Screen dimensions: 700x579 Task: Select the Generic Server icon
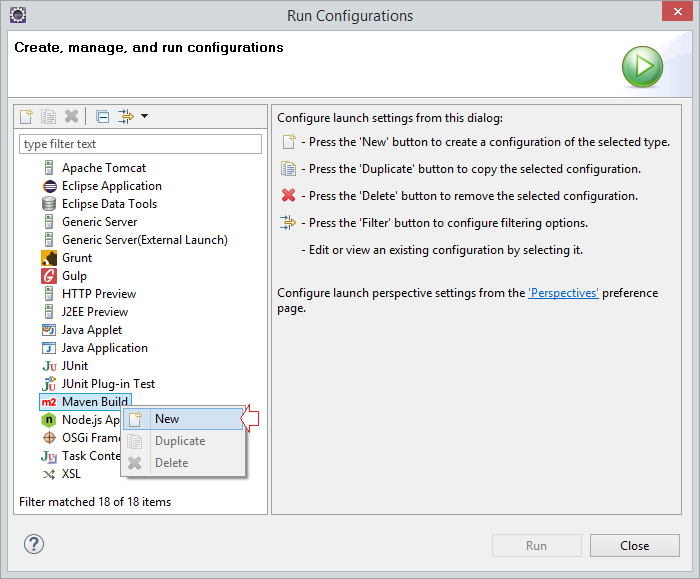click(x=49, y=222)
